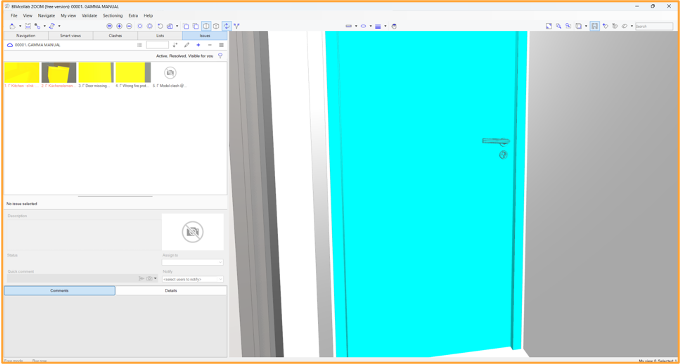Click the minus remove issue icon
This screenshot has width=680, height=364.
[210, 45]
